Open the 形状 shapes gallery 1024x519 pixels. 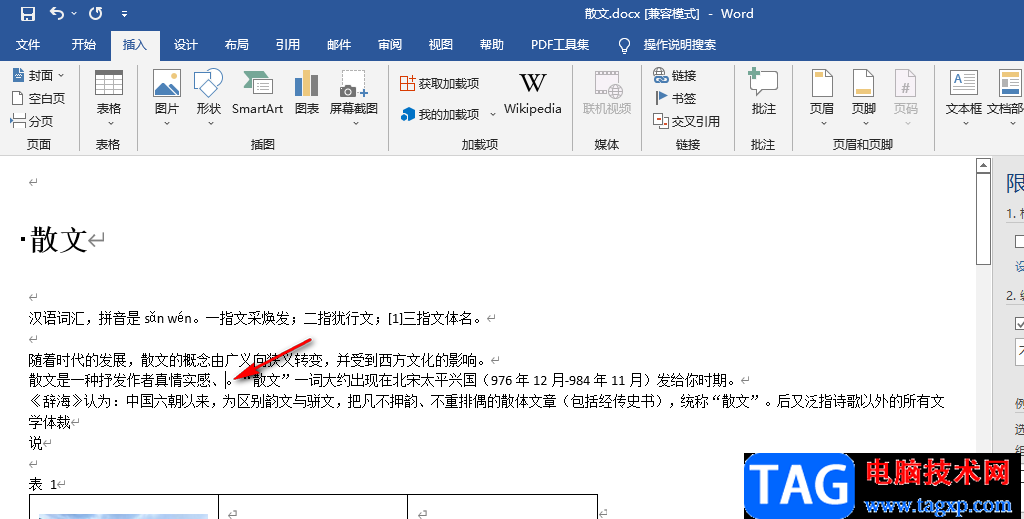click(209, 99)
